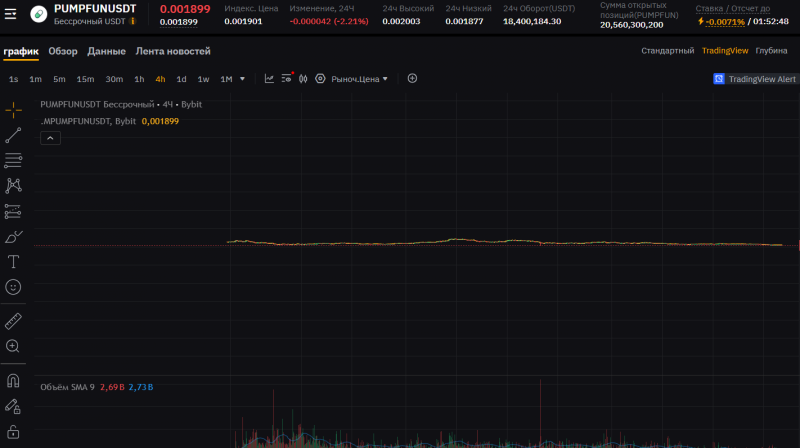The width and height of the screenshot is (800, 448).
Task: Open chart type line icon
Action: point(269,79)
